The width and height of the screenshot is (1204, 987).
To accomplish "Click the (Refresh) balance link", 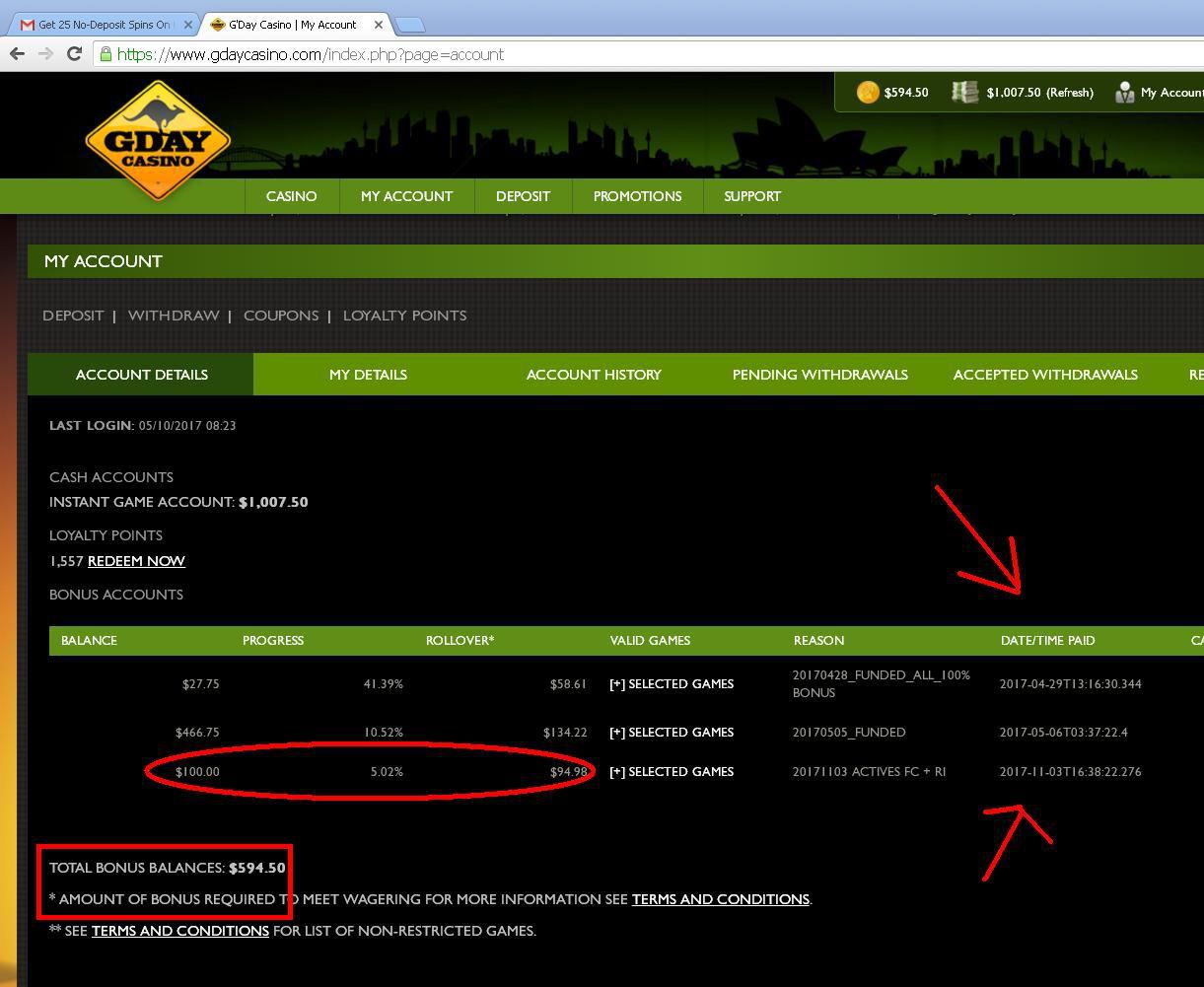I will (x=1070, y=93).
